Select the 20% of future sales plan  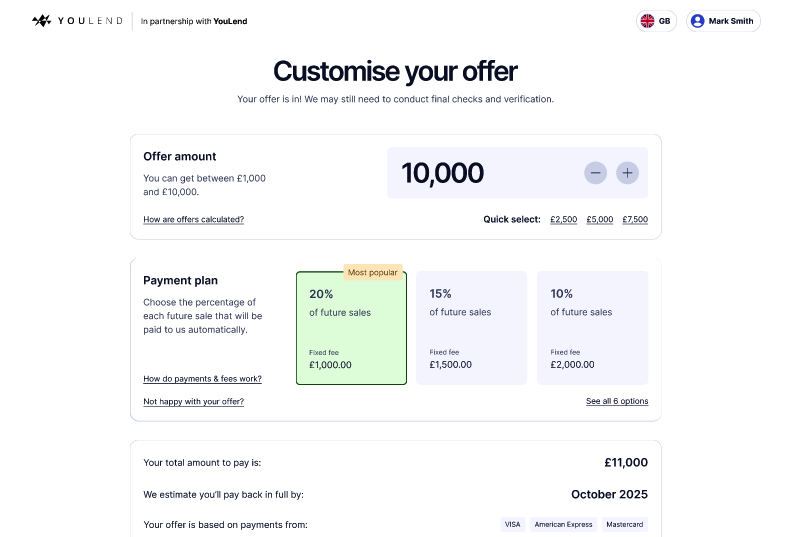click(351, 328)
